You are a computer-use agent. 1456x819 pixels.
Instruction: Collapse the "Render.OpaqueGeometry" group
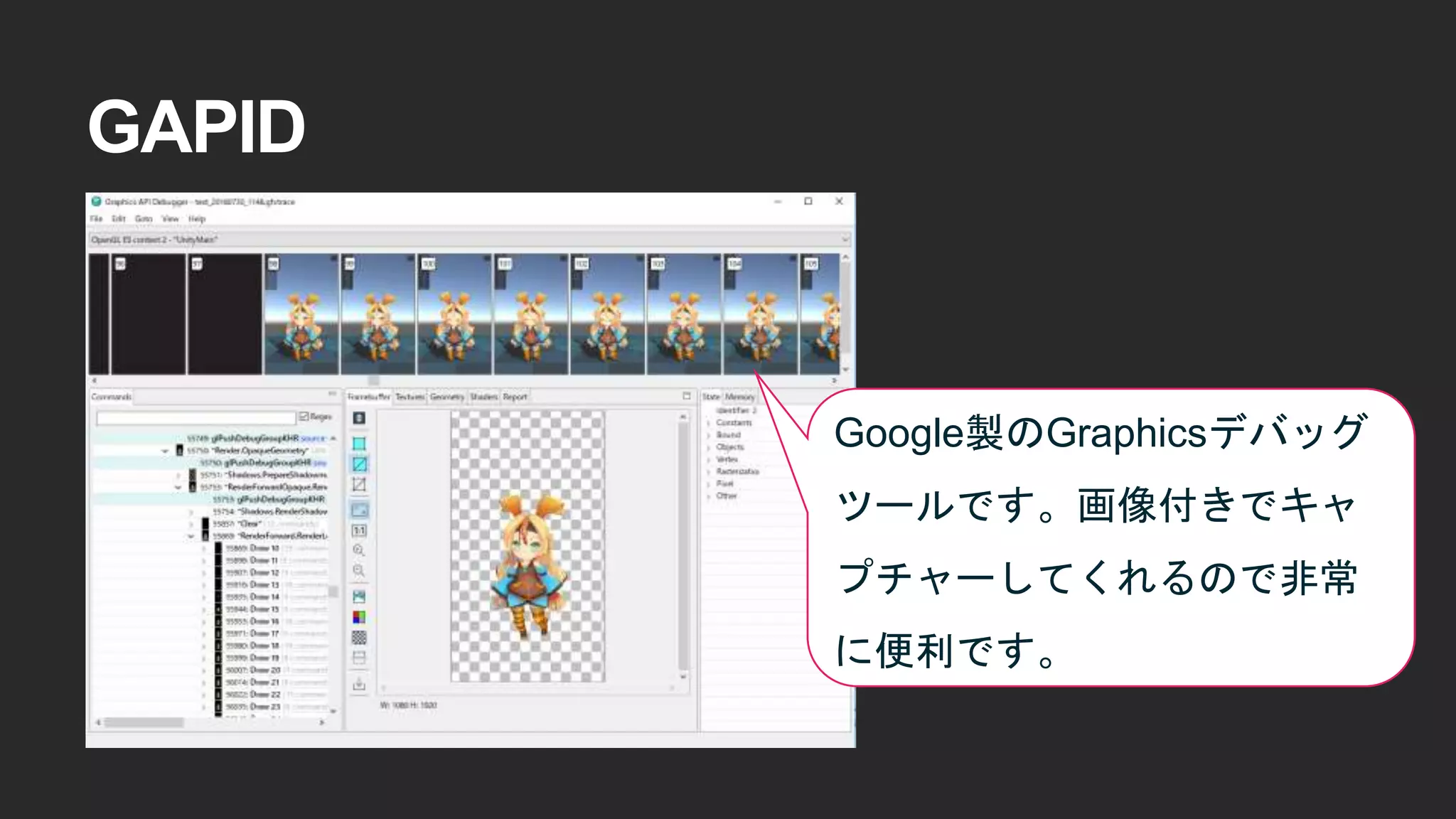165,451
